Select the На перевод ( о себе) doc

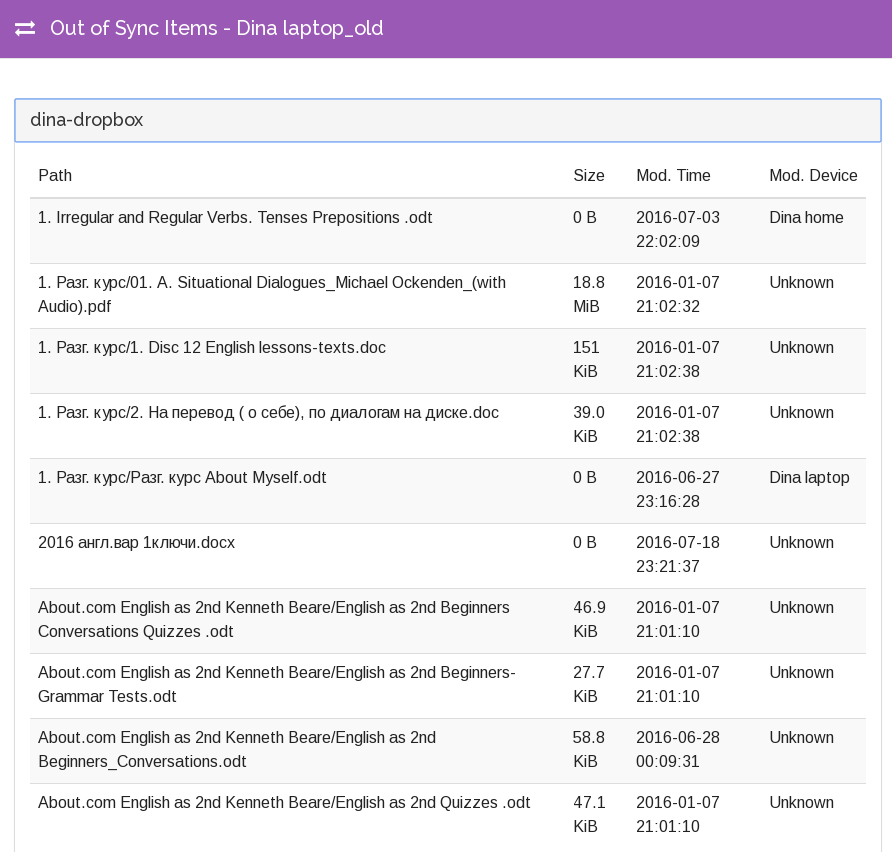pos(268,413)
